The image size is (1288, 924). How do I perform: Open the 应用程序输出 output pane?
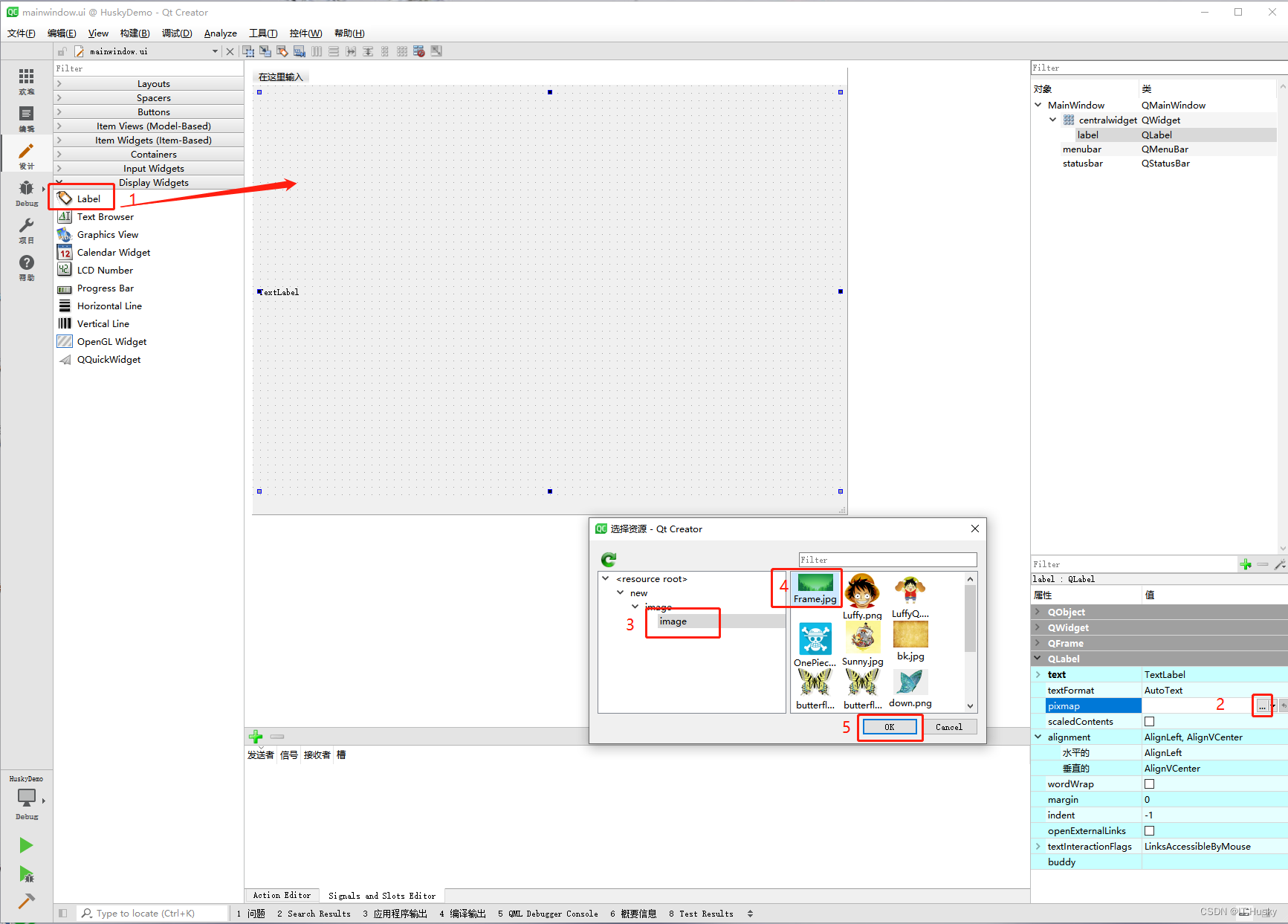(395, 914)
